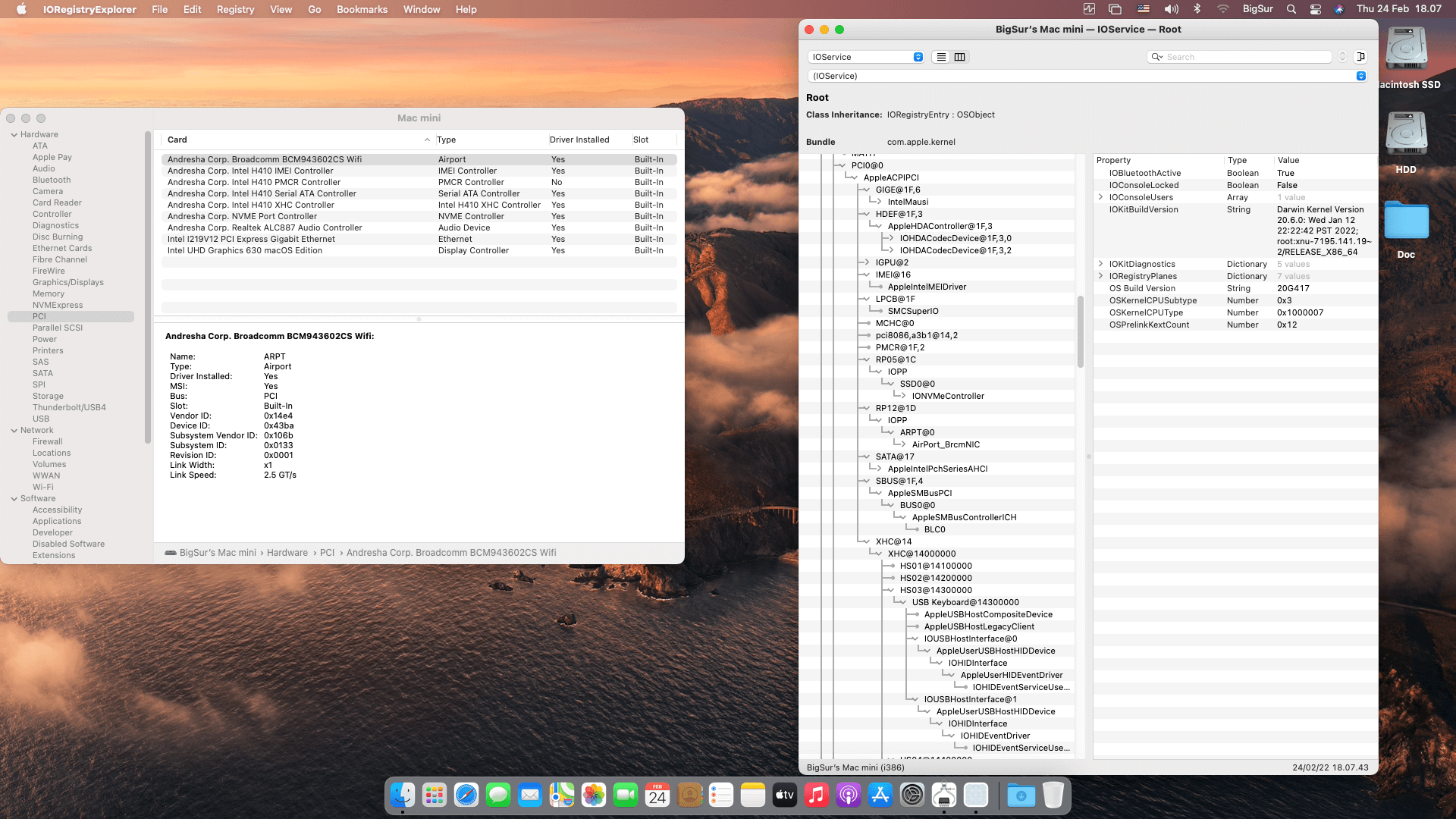
Task: Switch to column browser view icon
Action: coord(960,57)
